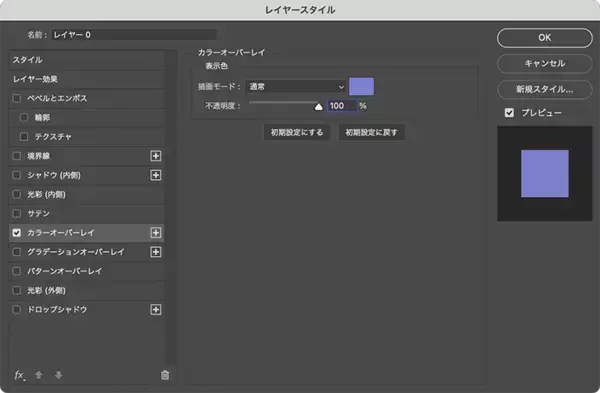Delete effect with trash icon
The width and height of the screenshot is (600, 393).
(165, 375)
